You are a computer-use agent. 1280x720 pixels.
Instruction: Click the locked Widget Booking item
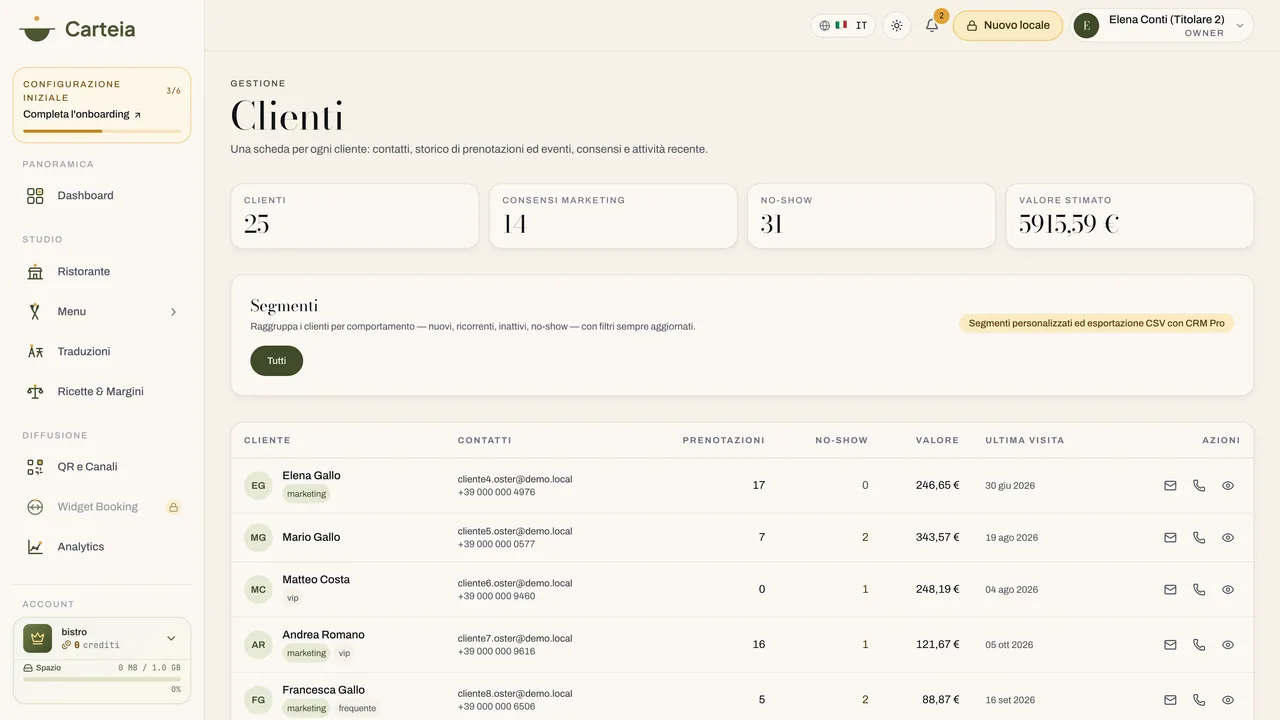(x=102, y=507)
